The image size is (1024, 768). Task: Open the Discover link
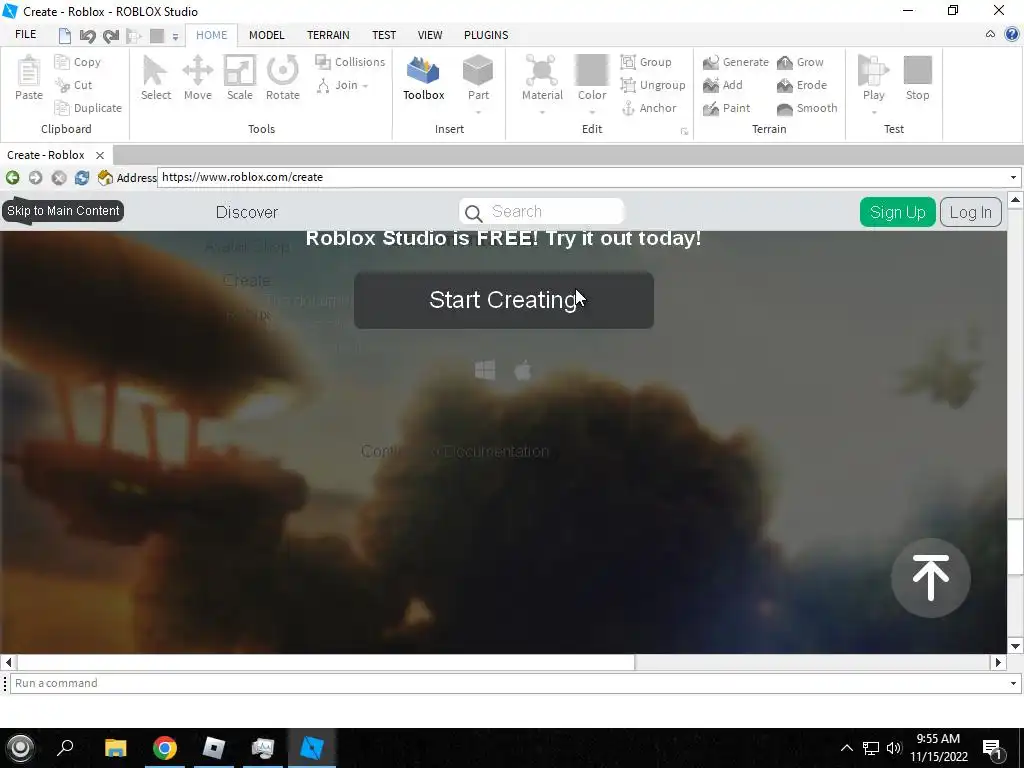(247, 212)
